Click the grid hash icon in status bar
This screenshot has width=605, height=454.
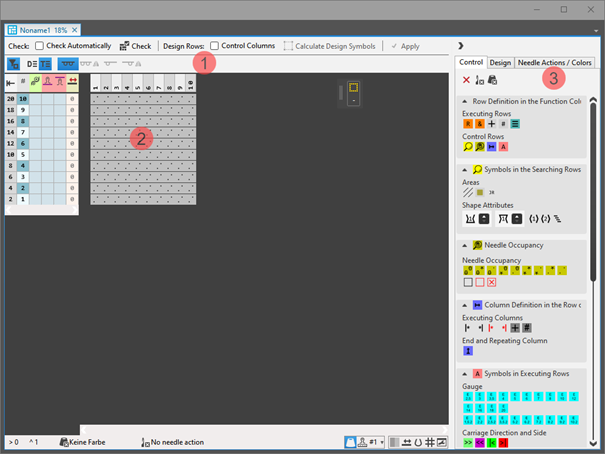tap(427, 441)
